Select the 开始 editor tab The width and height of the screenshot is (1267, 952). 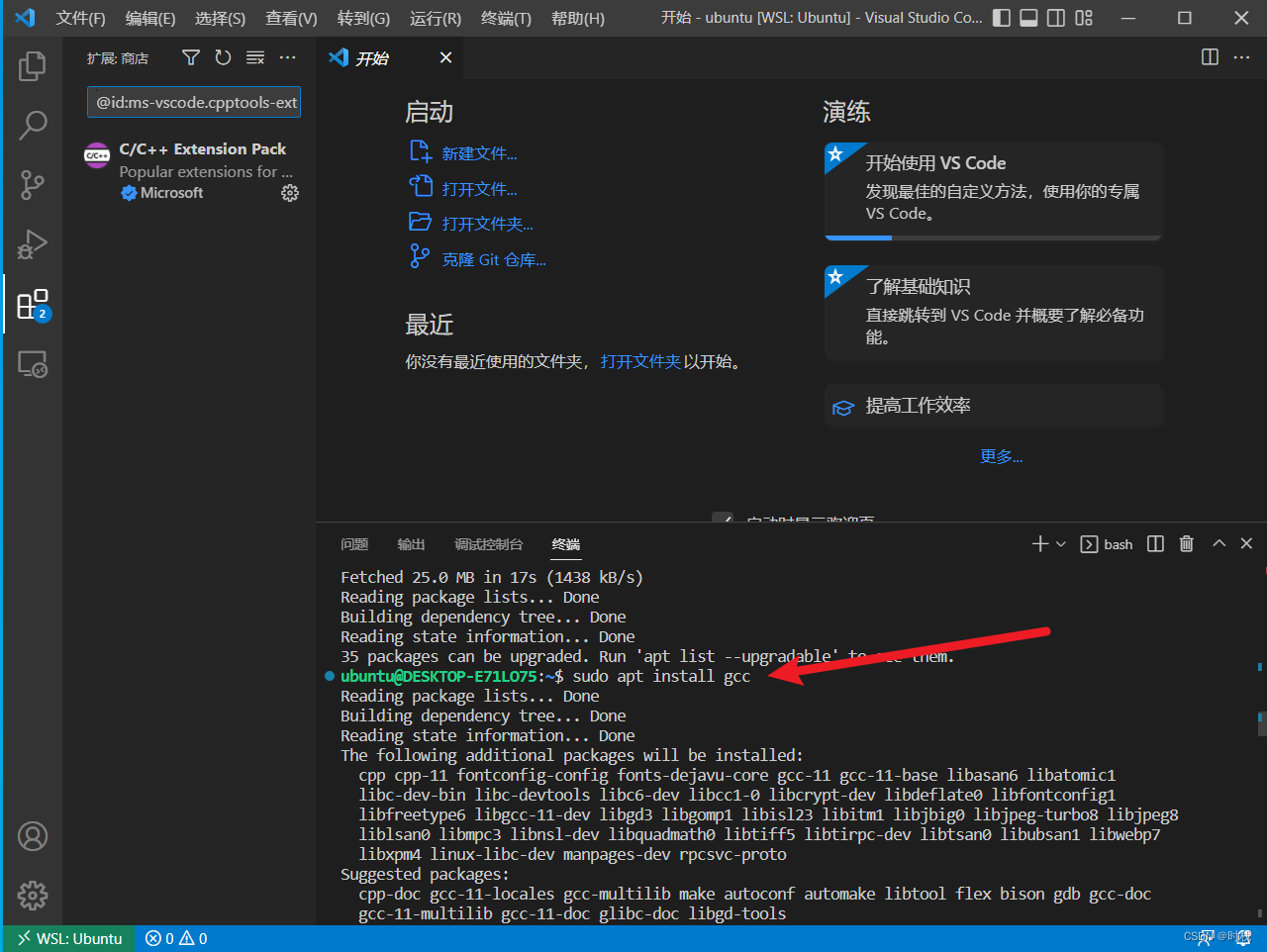pos(390,58)
